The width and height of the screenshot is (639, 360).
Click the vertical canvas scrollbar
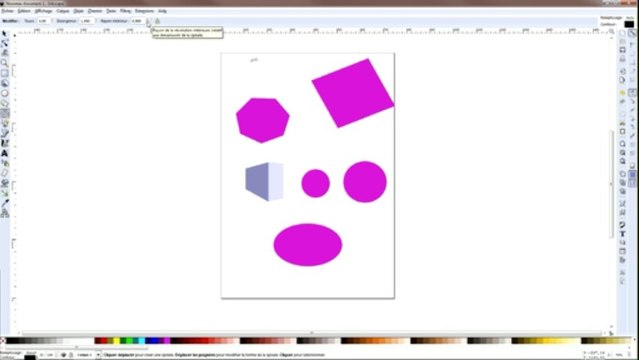(x=611, y=183)
